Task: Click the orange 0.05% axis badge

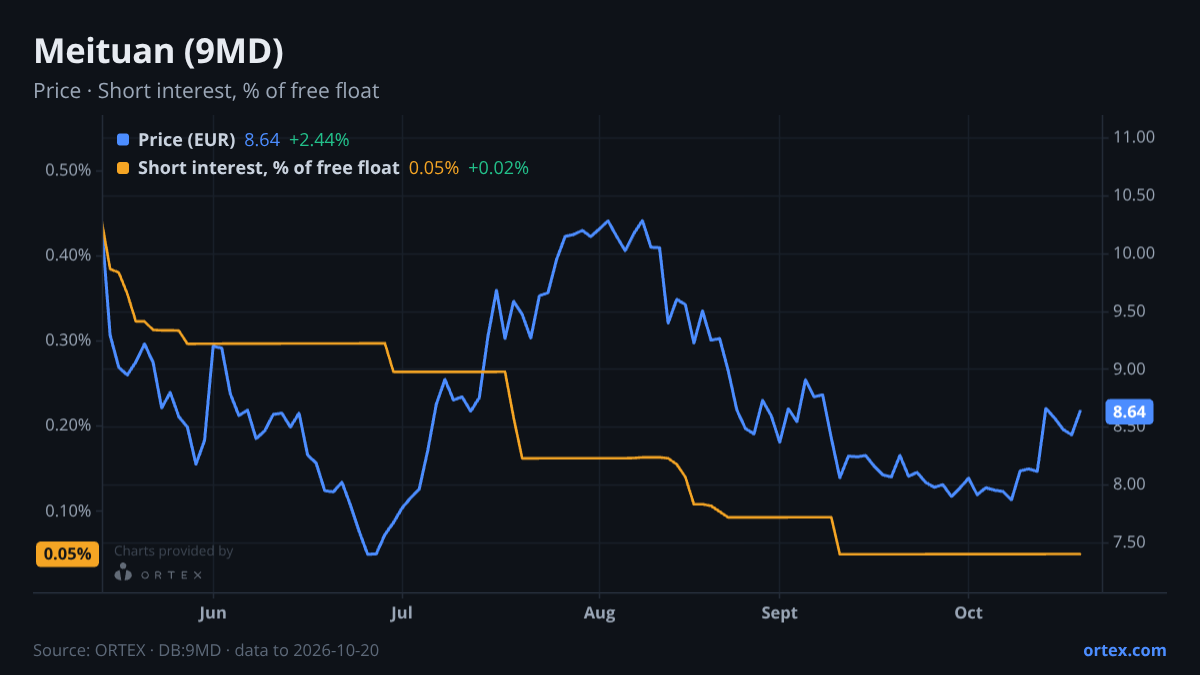Action: coord(68,554)
